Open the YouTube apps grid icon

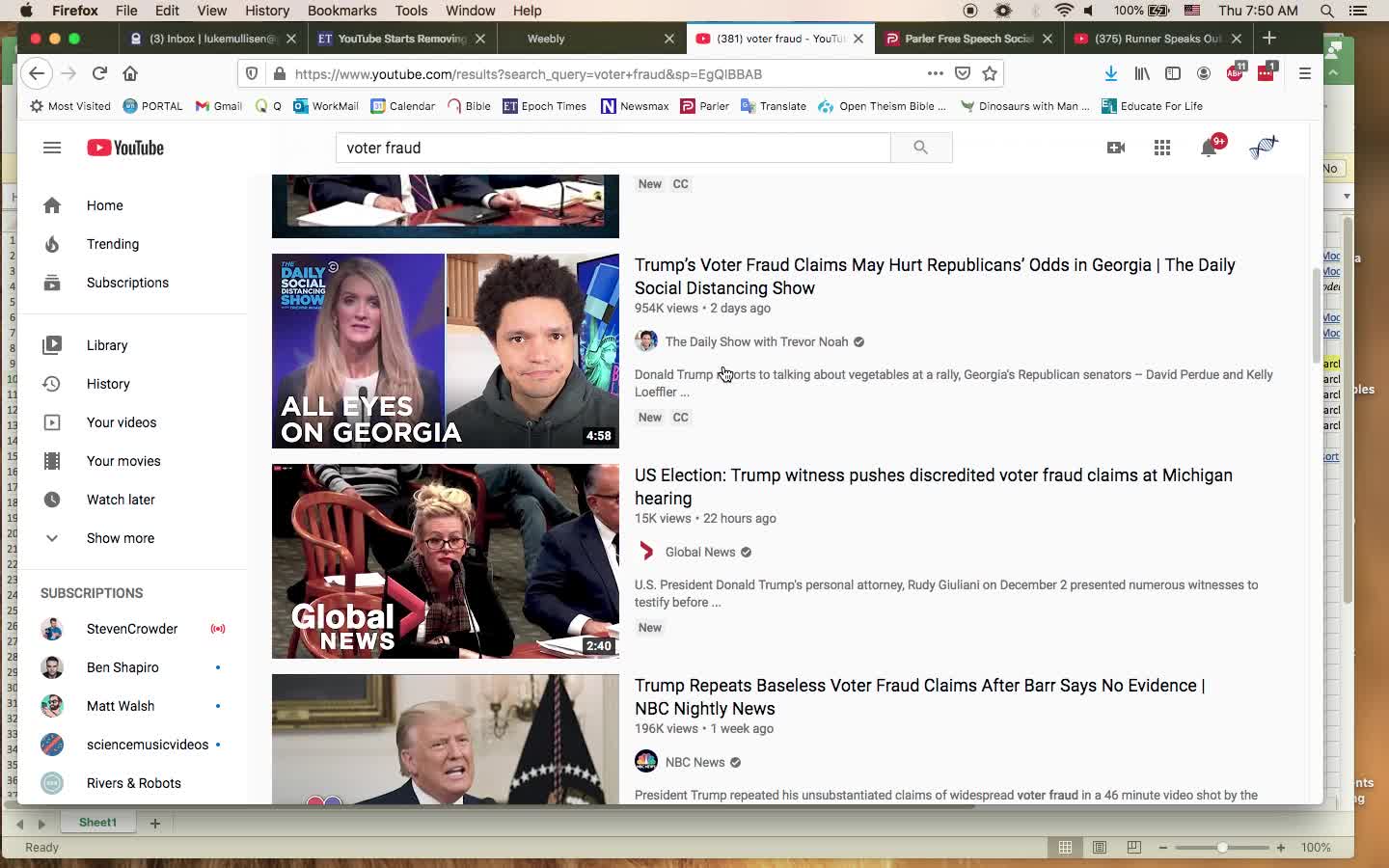(x=1162, y=148)
